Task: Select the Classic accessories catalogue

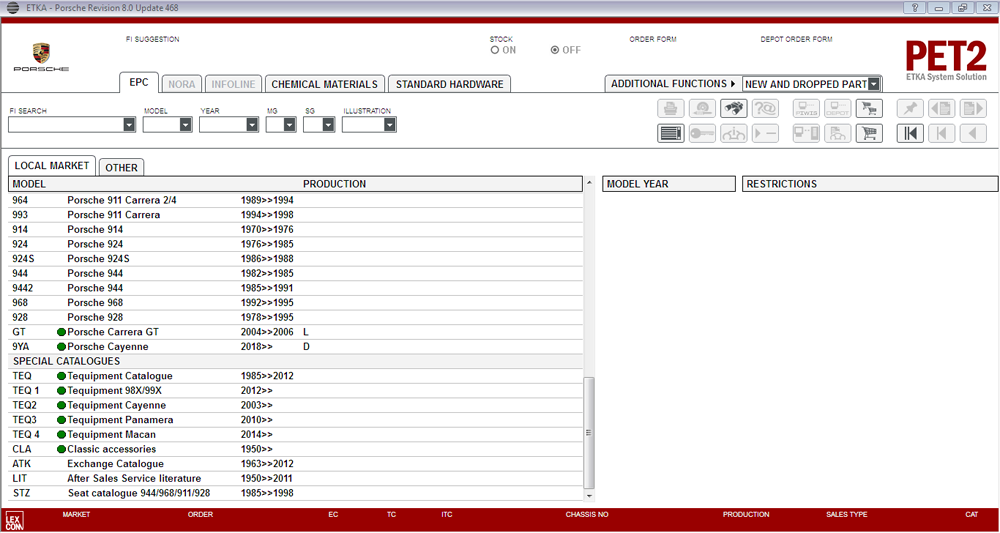Action: click(x=295, y=449)
